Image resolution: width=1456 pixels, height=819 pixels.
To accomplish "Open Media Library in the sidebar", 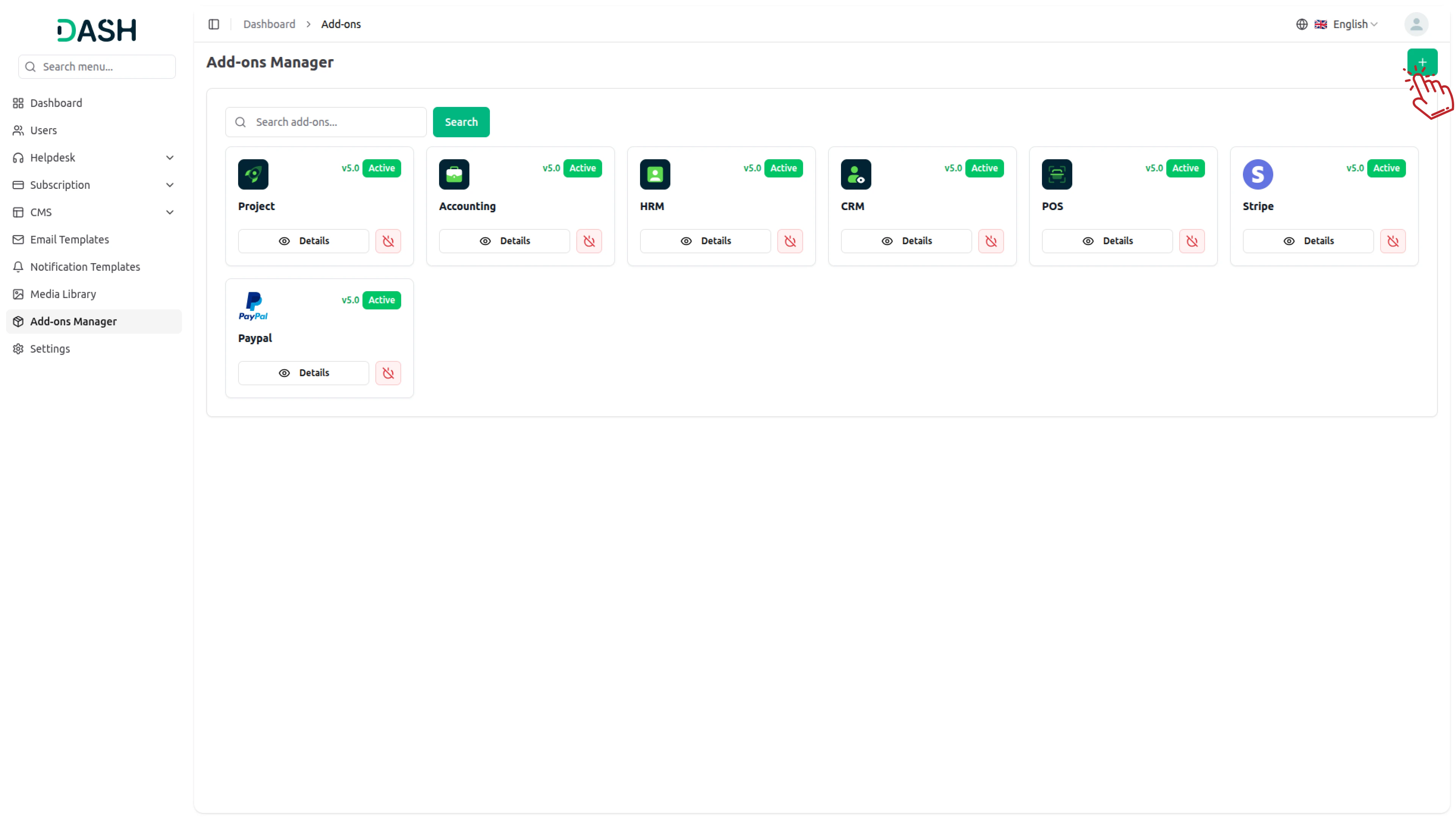I will [94, 294].
